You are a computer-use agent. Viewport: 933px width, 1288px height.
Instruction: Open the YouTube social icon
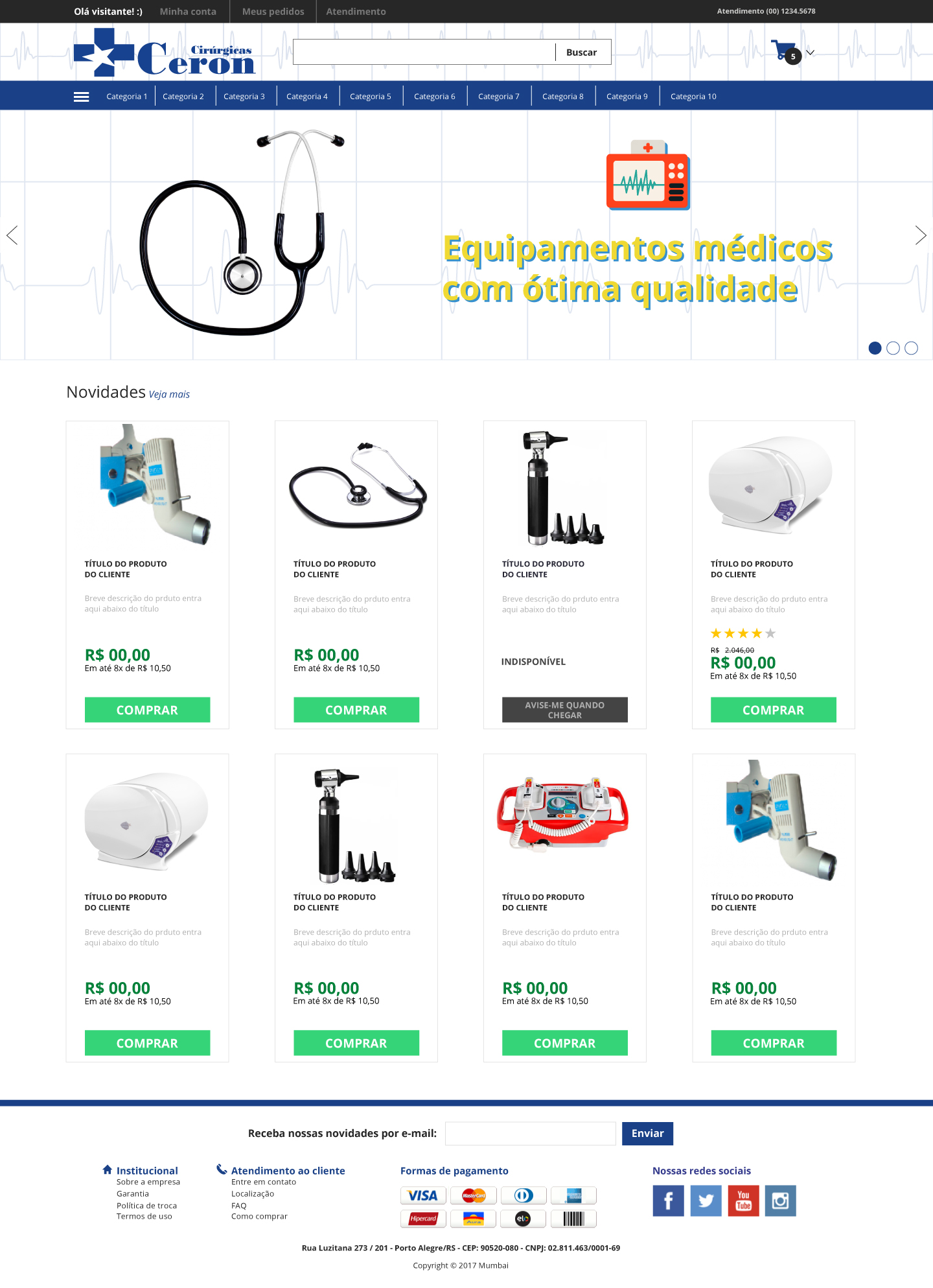click(743, 1201)
